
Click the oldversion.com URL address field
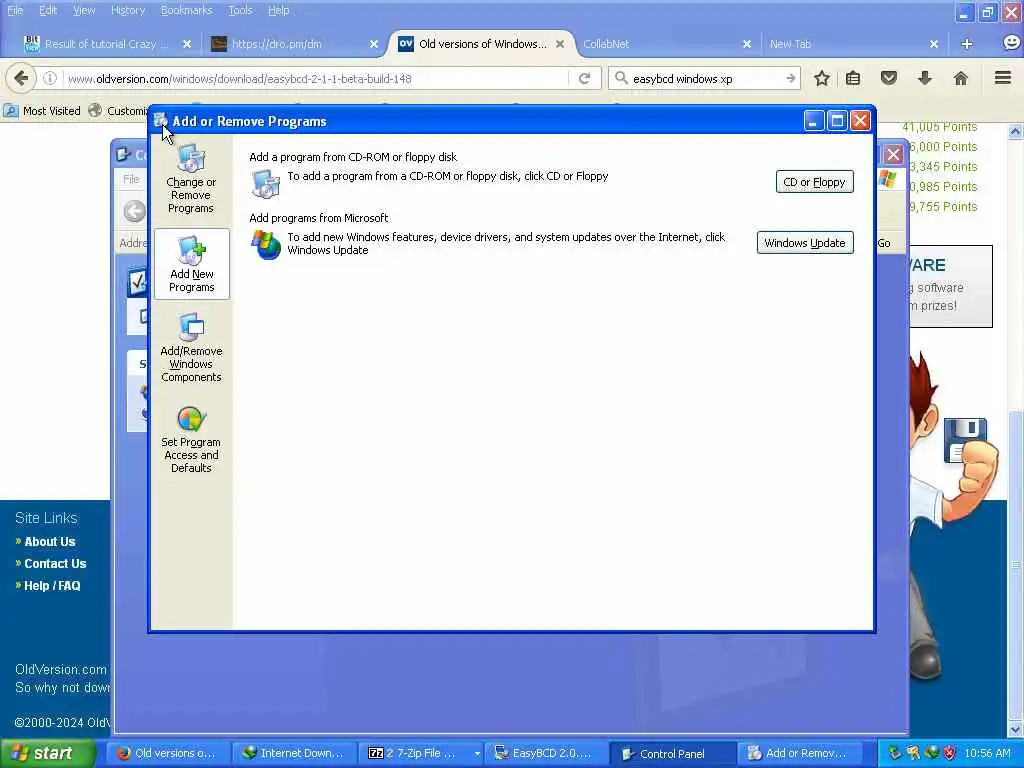click(x=313, y=79)
